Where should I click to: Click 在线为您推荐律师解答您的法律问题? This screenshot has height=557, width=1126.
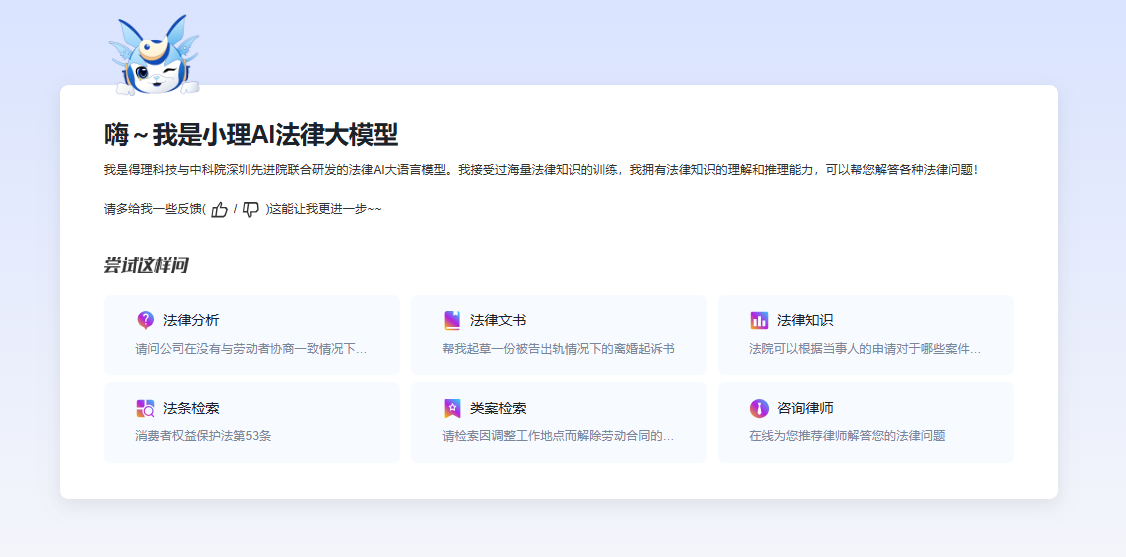(847, 436)
